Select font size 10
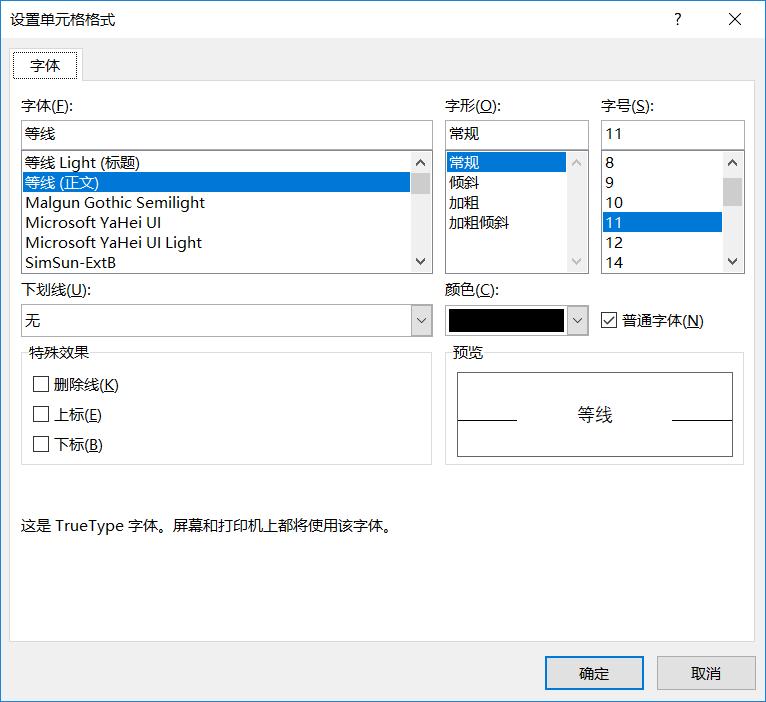 [x=662, y=202]
